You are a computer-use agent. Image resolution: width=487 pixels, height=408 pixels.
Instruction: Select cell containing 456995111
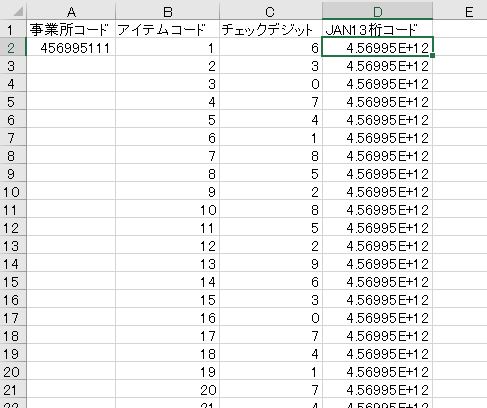pos(71,48)
